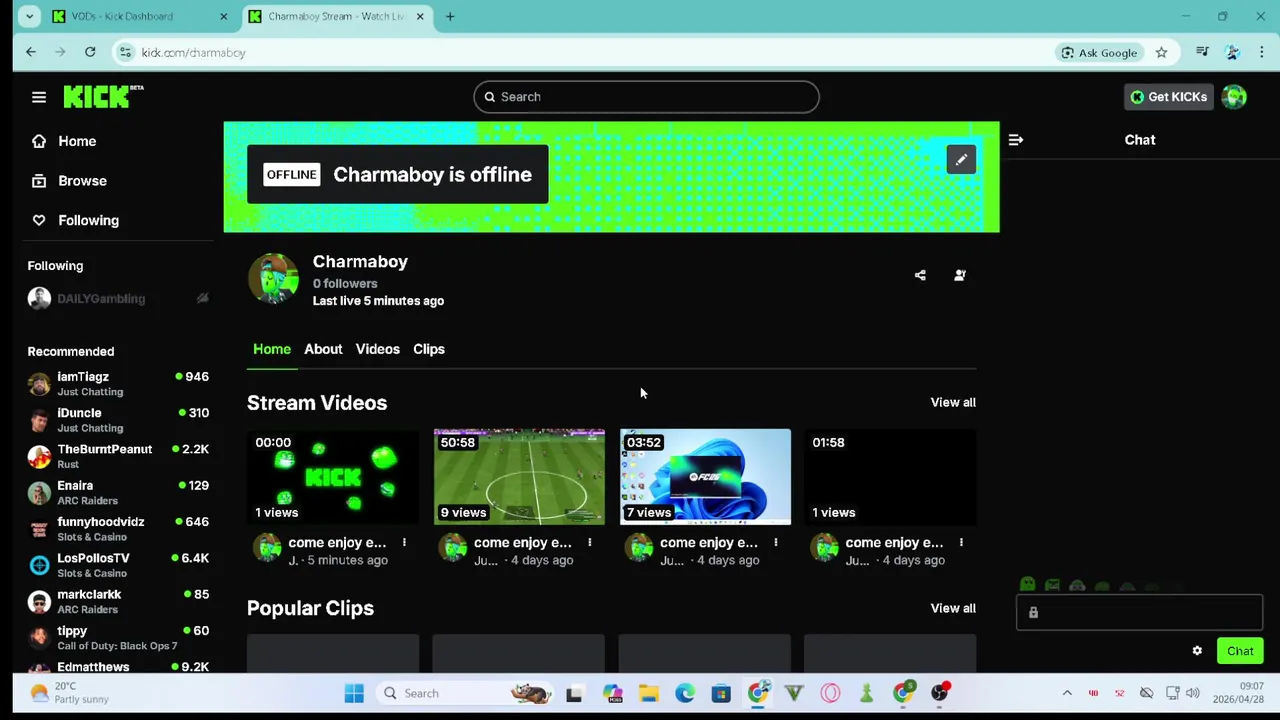The width and height of the screenshot is (1280, 720).
Task: Open TheBurntPeanut recommended channel
Action: tap(118, 456)
